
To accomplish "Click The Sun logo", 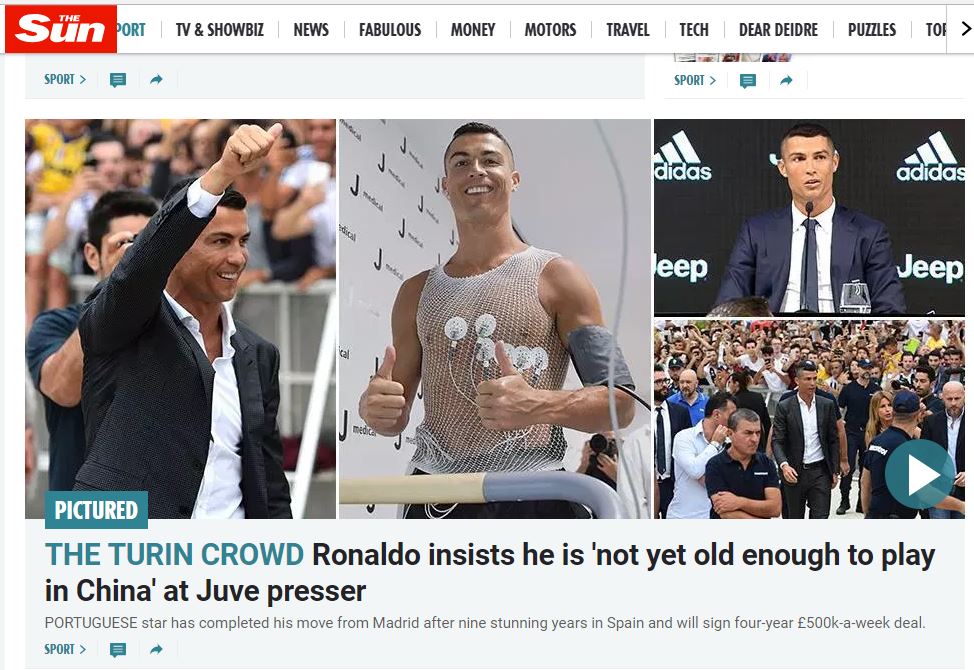I will 60,29.
